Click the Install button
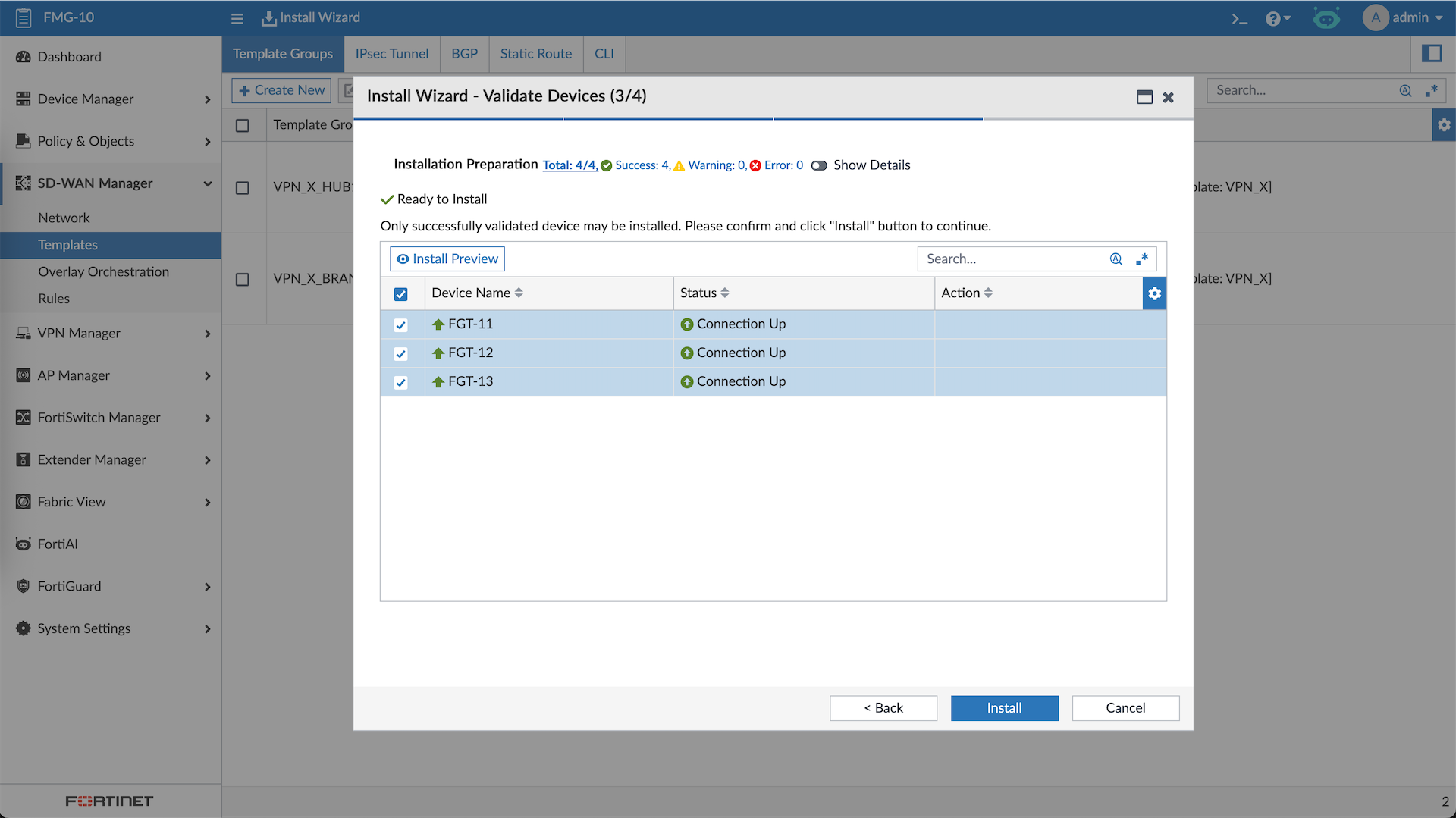 pos(1004,708)
